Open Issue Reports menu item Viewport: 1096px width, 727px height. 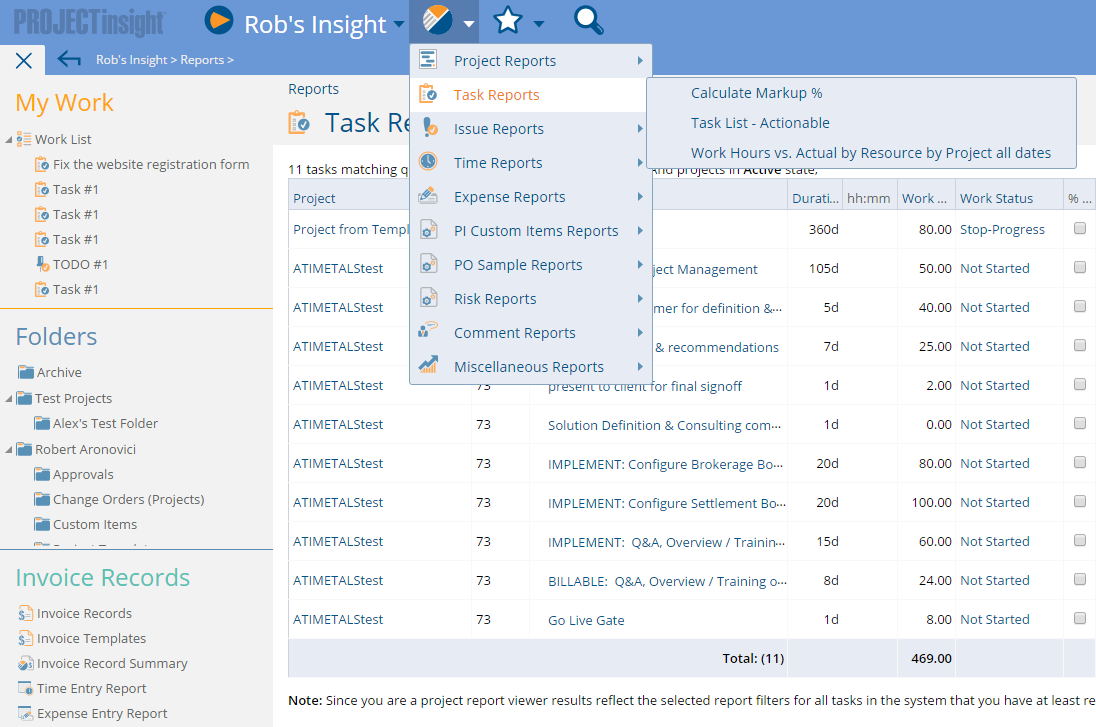point(531,129)
